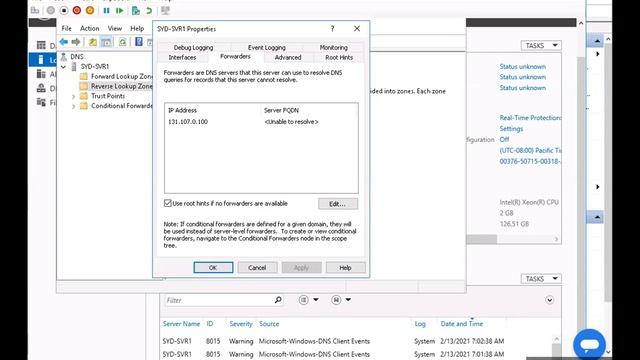Expand the Trust Points node
This screenshot has height=360, width=640.
(73, 96)
